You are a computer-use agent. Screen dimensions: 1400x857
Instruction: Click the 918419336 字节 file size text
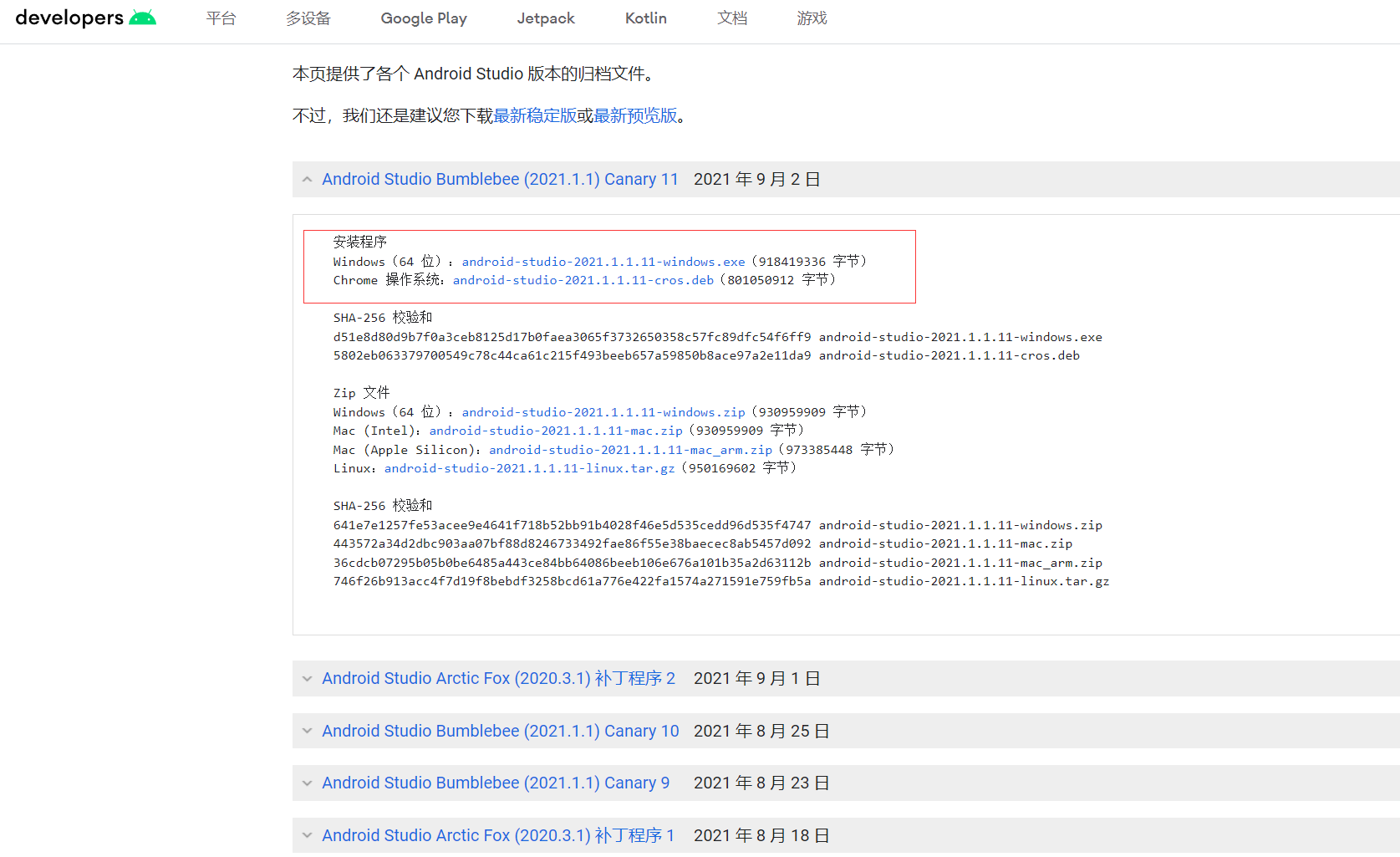(x=809, y=262)
